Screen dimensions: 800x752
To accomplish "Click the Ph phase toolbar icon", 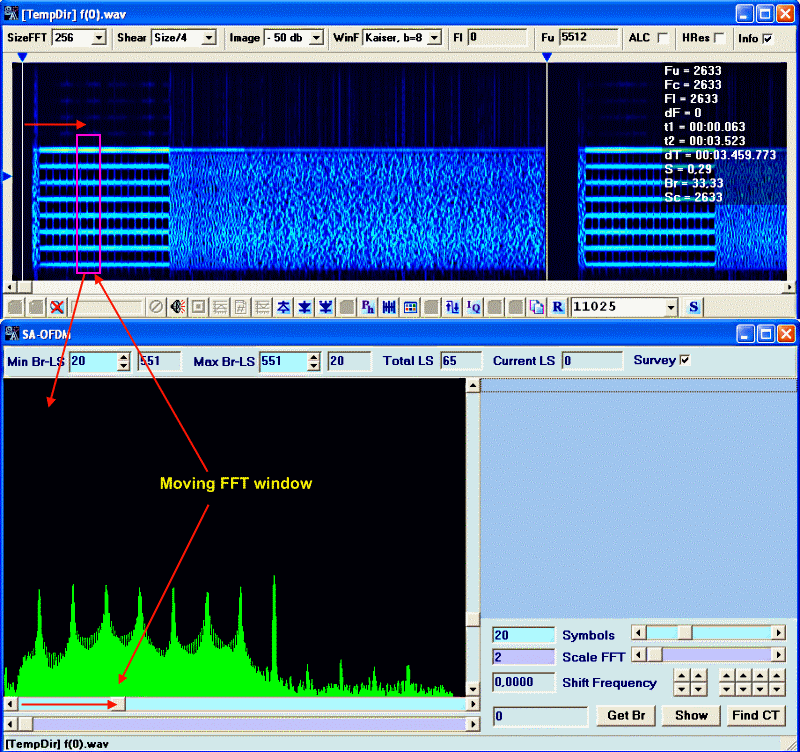I will point(367,307).
